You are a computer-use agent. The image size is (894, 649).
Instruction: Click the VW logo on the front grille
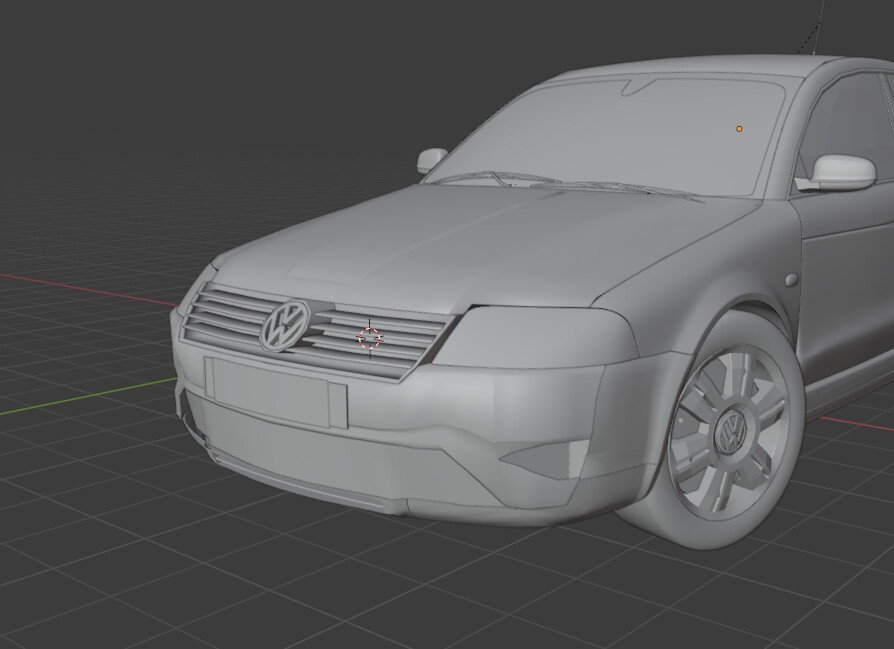coord(285,326)
